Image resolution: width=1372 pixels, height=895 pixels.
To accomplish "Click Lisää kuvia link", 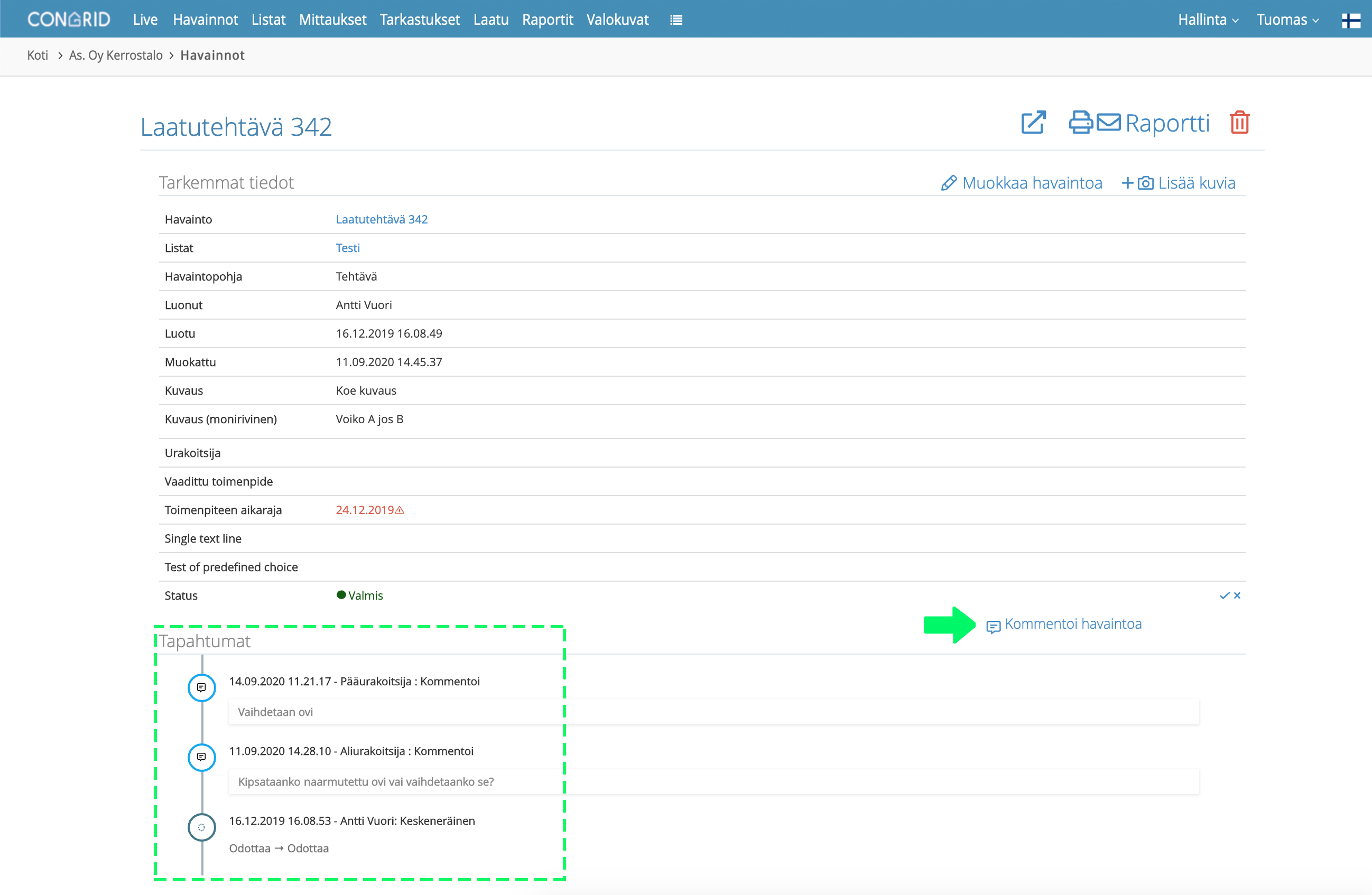I will click(1197, 183).
